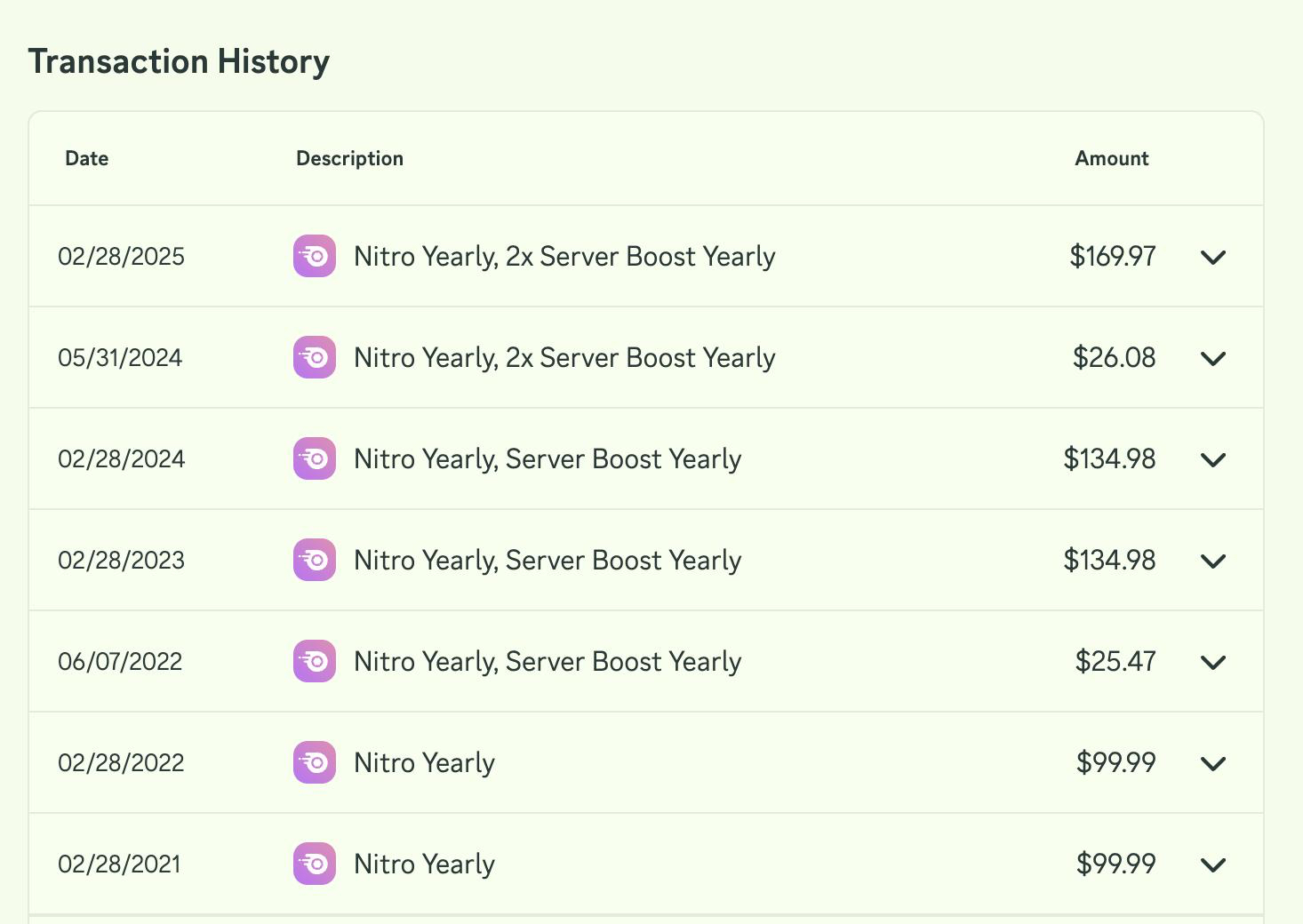Expand the $169.97 transaction details
This screenshot has height=924, width=1303.
tap(1213, 257)
